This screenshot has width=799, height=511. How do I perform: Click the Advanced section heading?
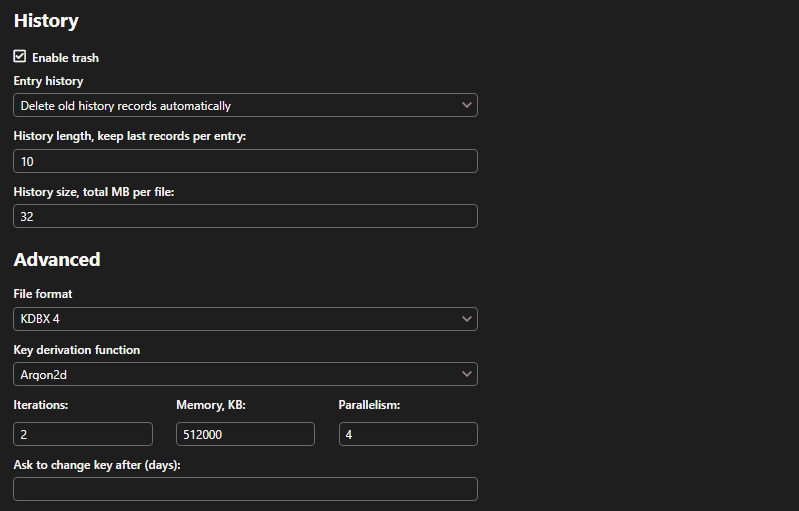pos(57,260)
